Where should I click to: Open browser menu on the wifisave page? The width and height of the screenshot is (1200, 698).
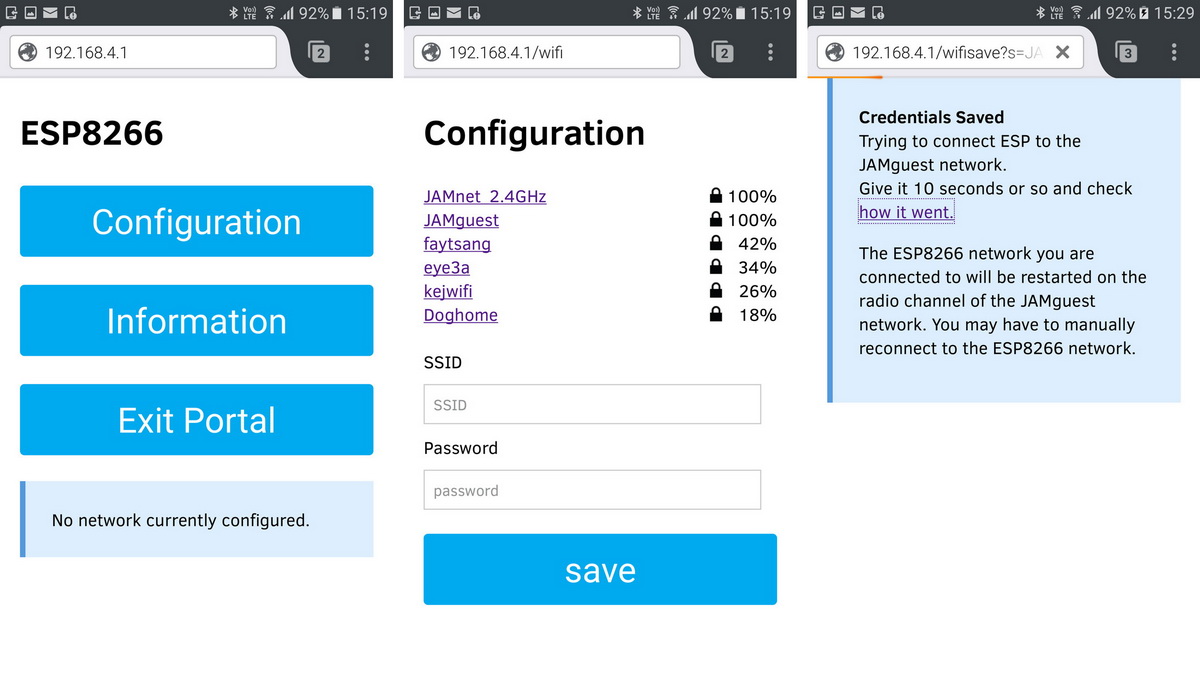1174,52
